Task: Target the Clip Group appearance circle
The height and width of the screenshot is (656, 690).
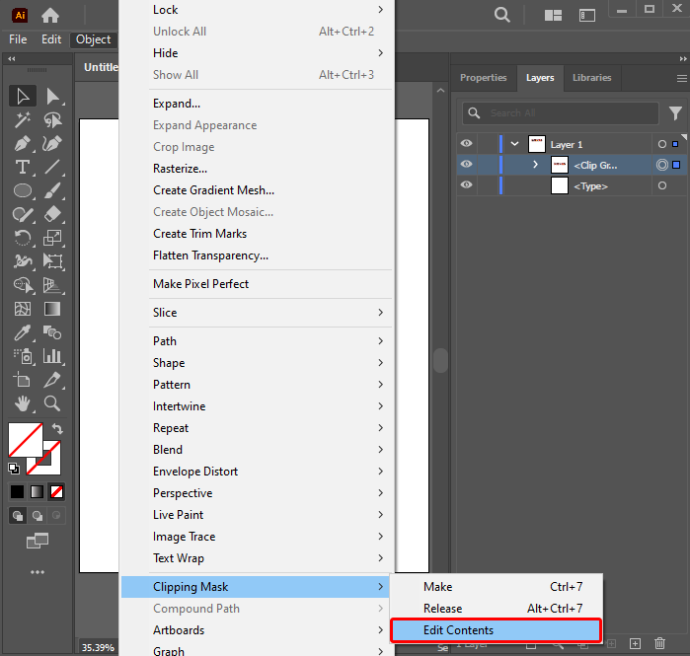Action: 662,165
